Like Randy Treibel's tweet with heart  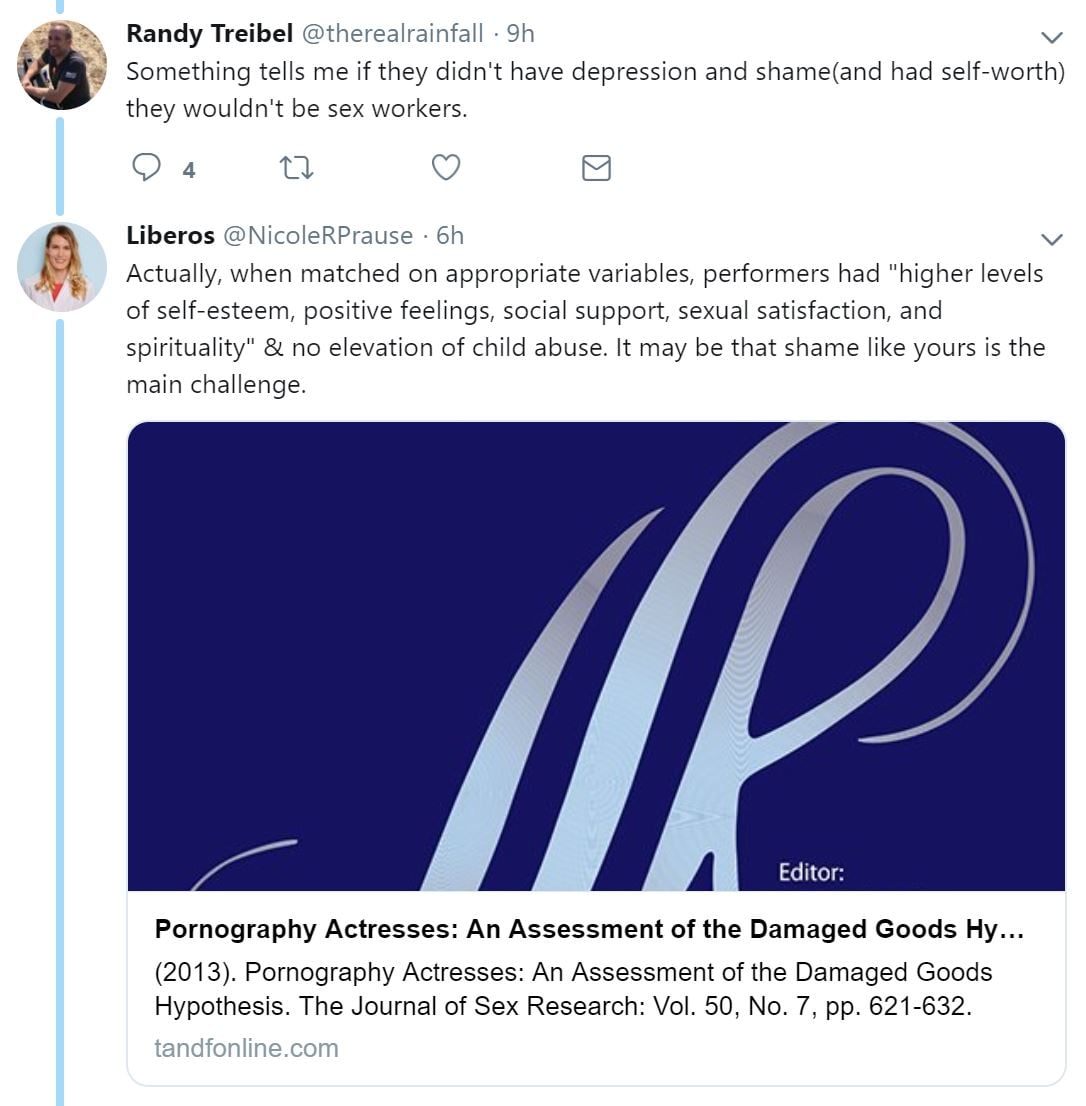pyautogui.click(x=445, y=168)
